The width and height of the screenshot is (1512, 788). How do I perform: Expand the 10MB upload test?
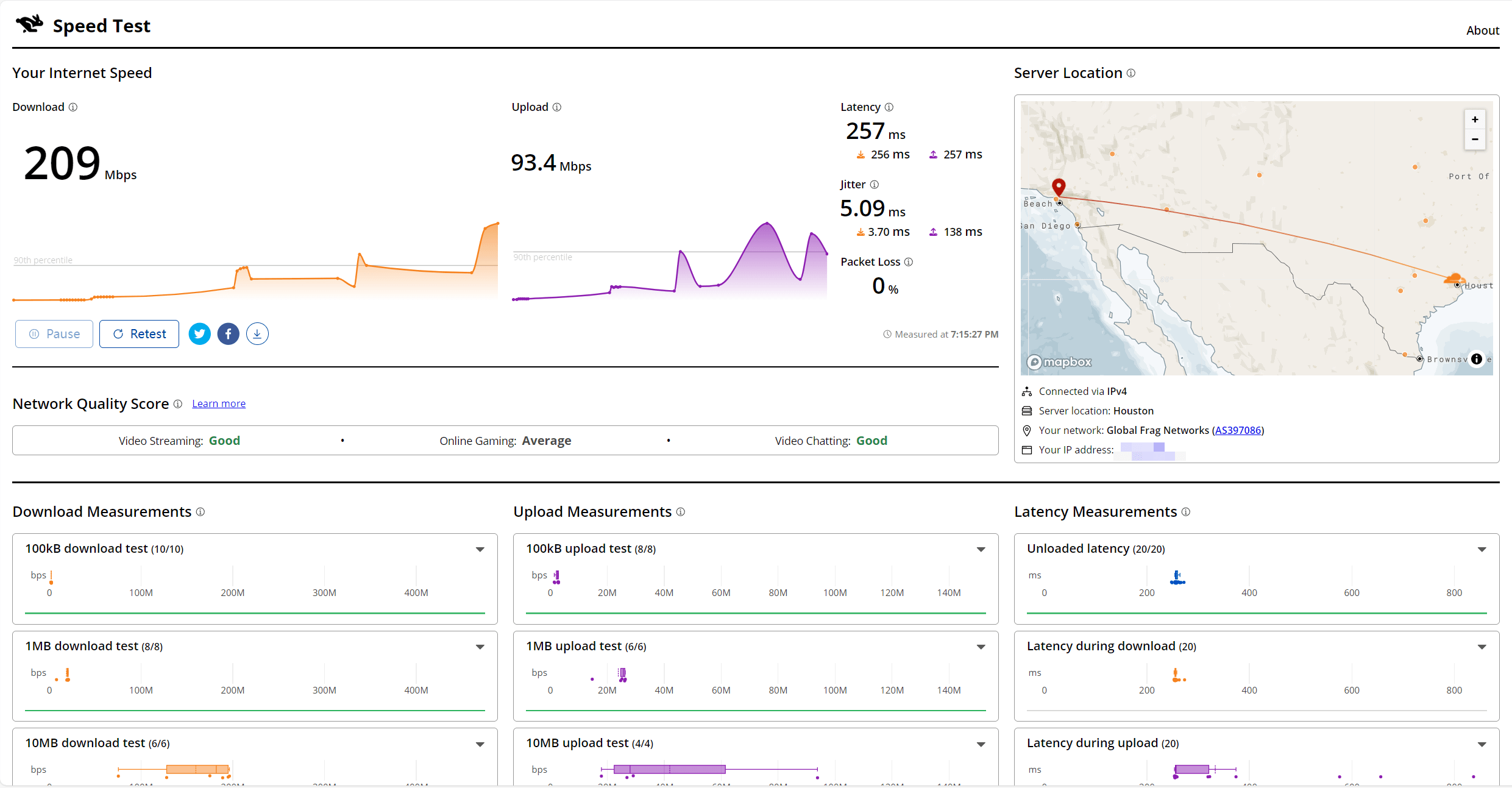981,745
